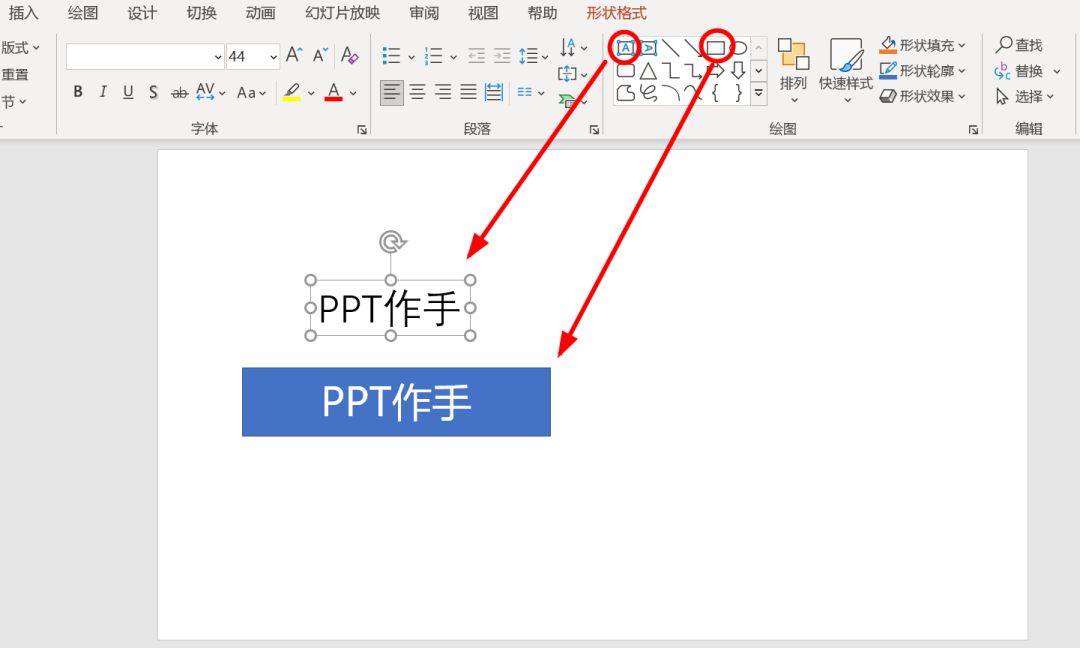Select the freeform scribble shape

point(648,92)
